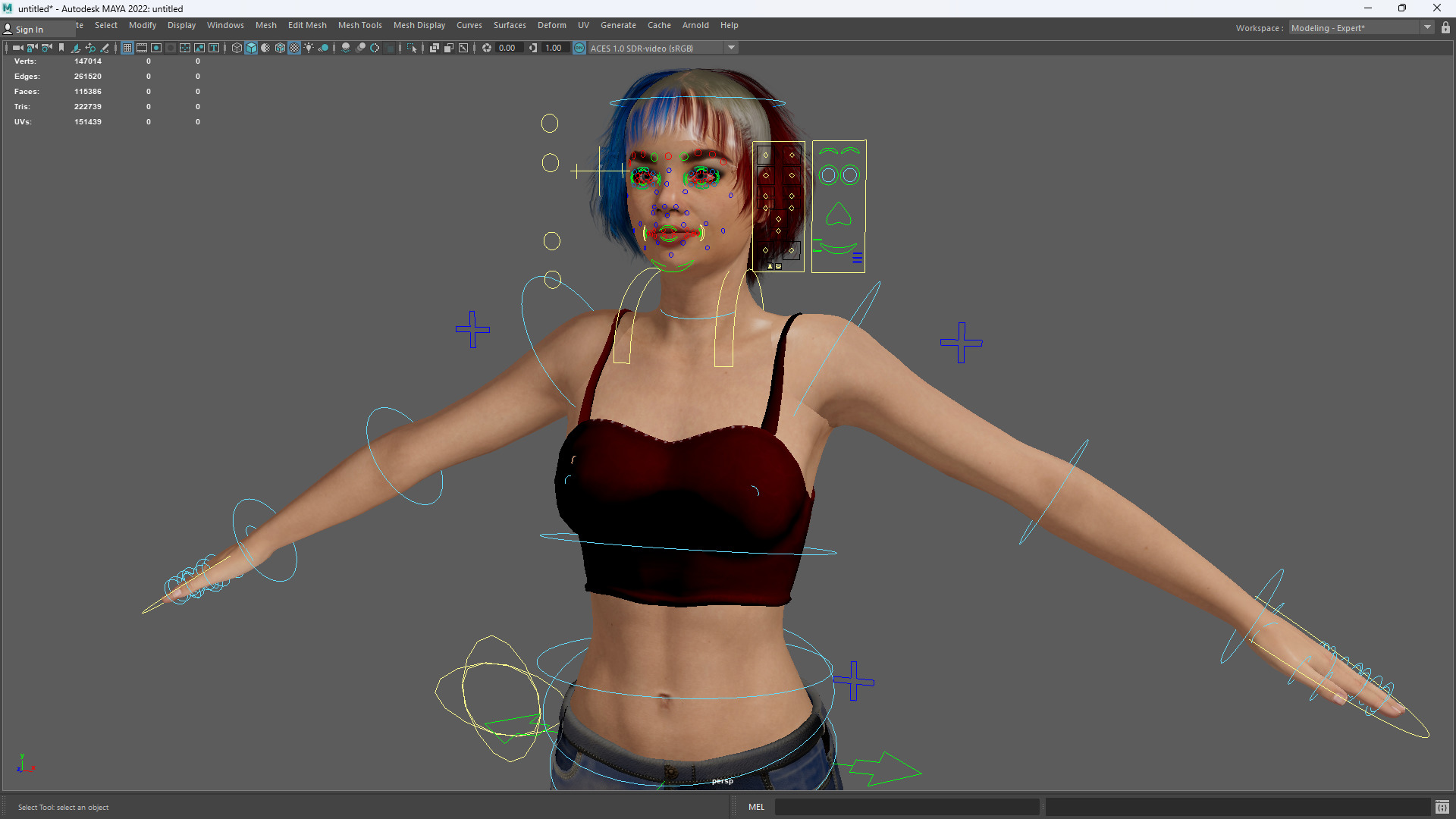The width and height of the screenshot is (1456, 819).
Task: Click the Tris count 222739
Action: coord(87,107)
